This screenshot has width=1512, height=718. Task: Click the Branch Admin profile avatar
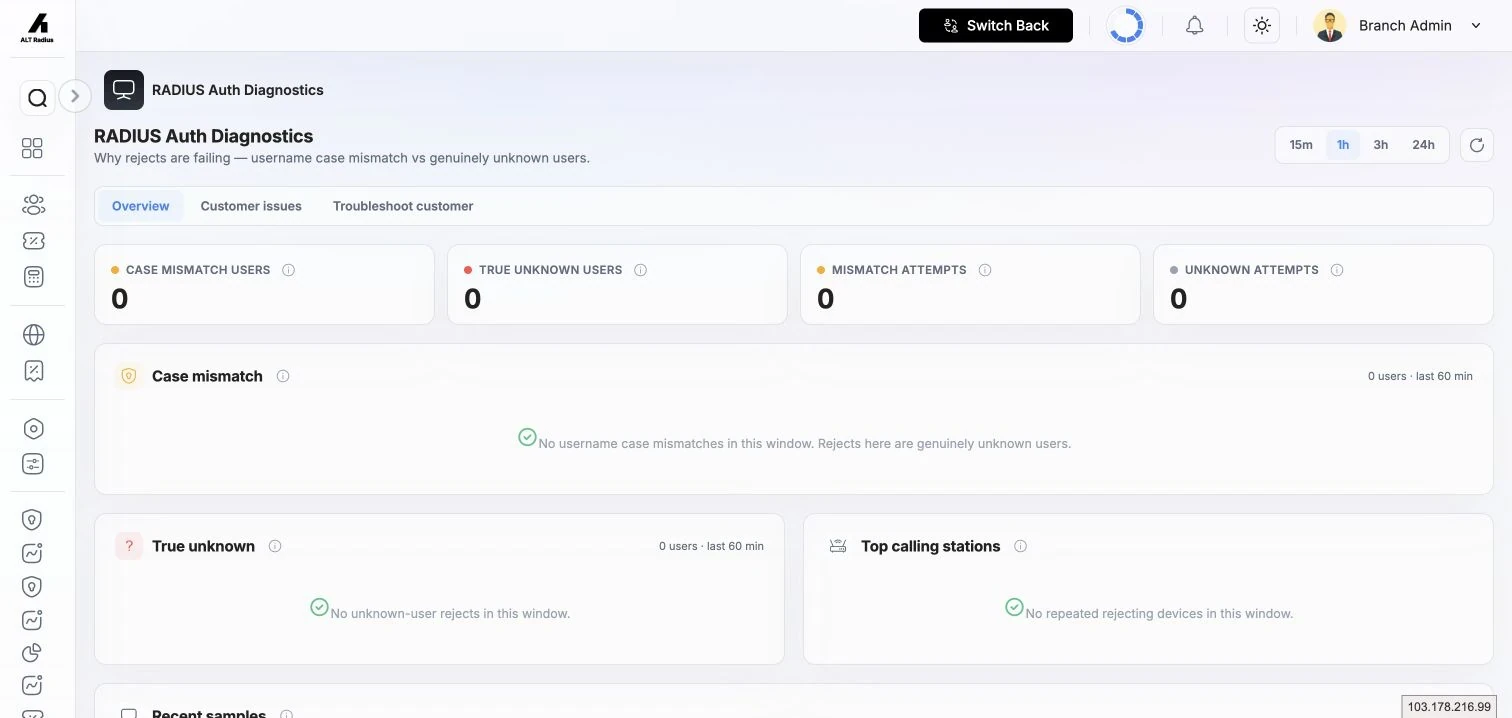click(x=1330, y=26)
